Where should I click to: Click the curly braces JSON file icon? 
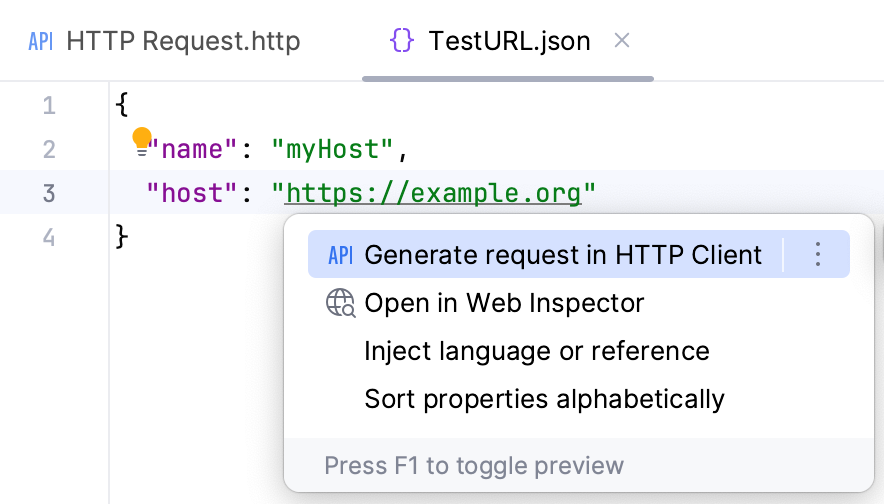pos(402,41)
